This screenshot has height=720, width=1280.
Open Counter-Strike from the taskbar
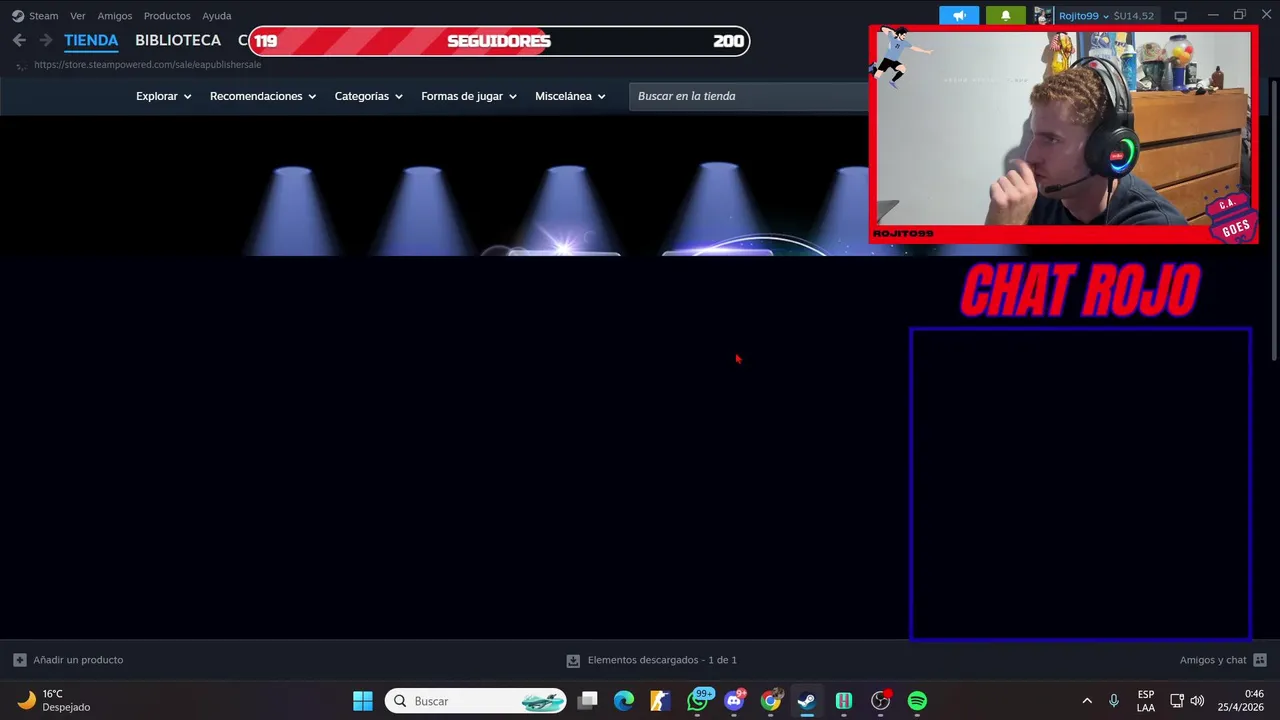[x=660, y=701]
